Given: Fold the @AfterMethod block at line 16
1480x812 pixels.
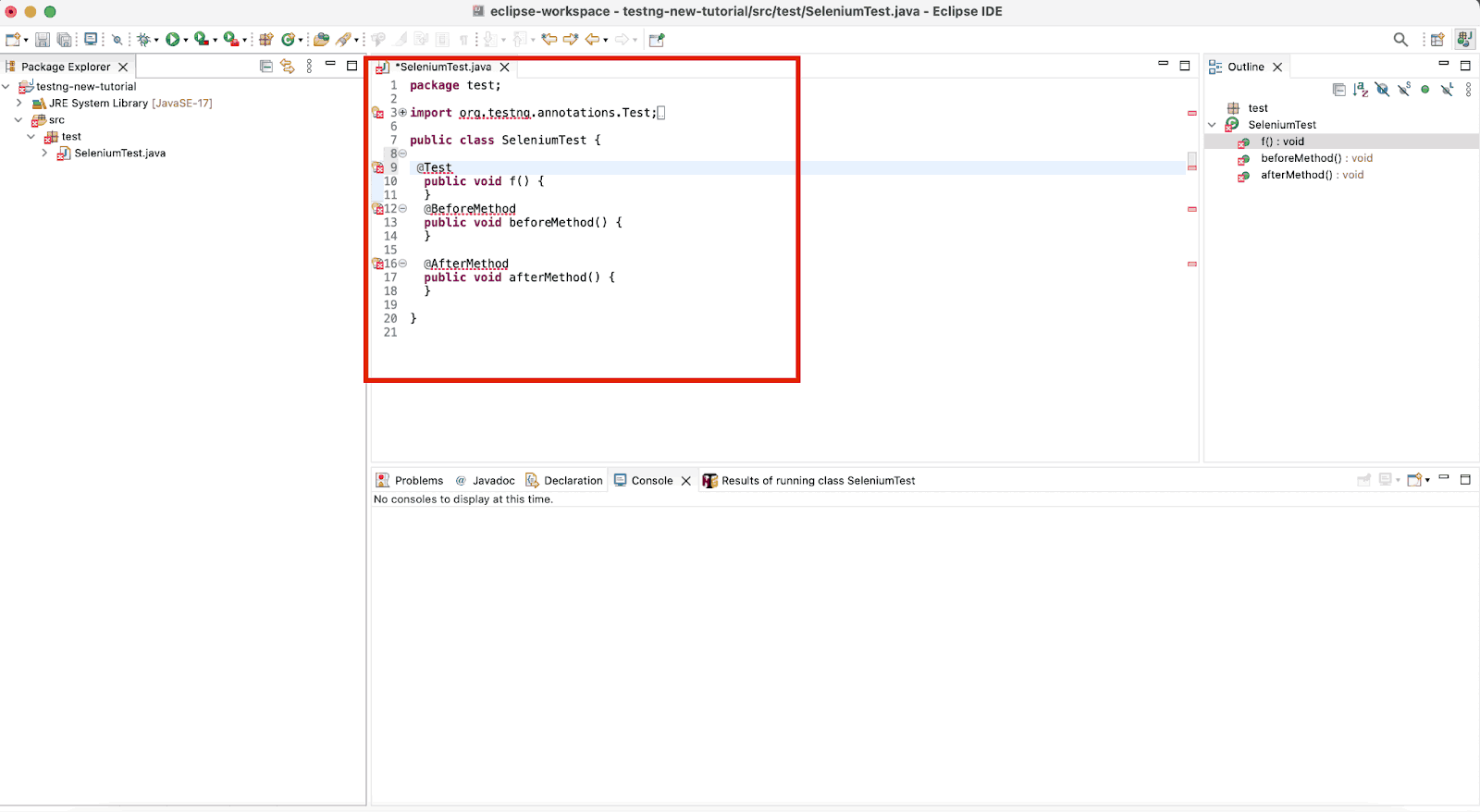Looking at the screenshot, I should [x=402, y=264].
